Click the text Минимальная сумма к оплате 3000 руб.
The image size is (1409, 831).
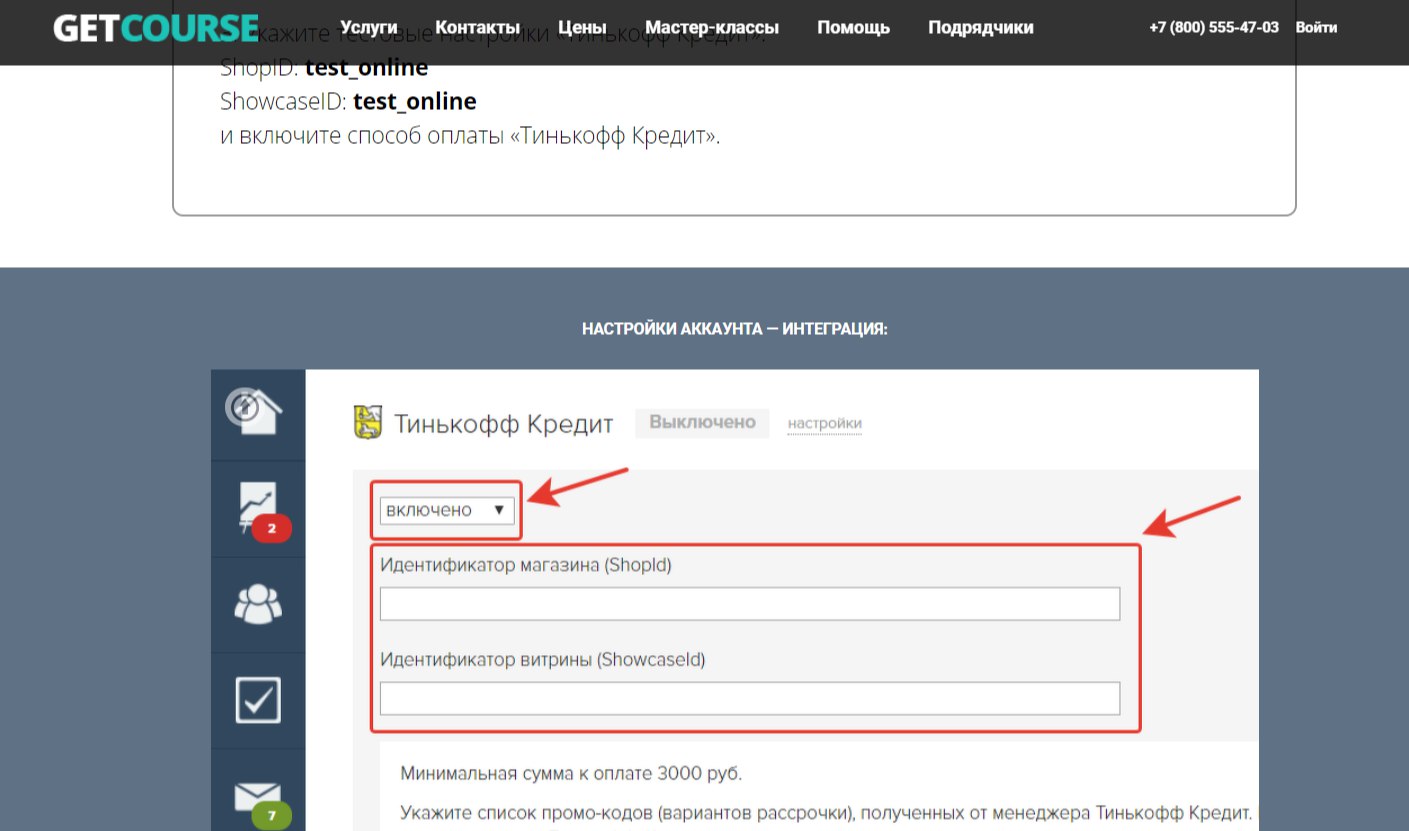[x=571, y=774]
